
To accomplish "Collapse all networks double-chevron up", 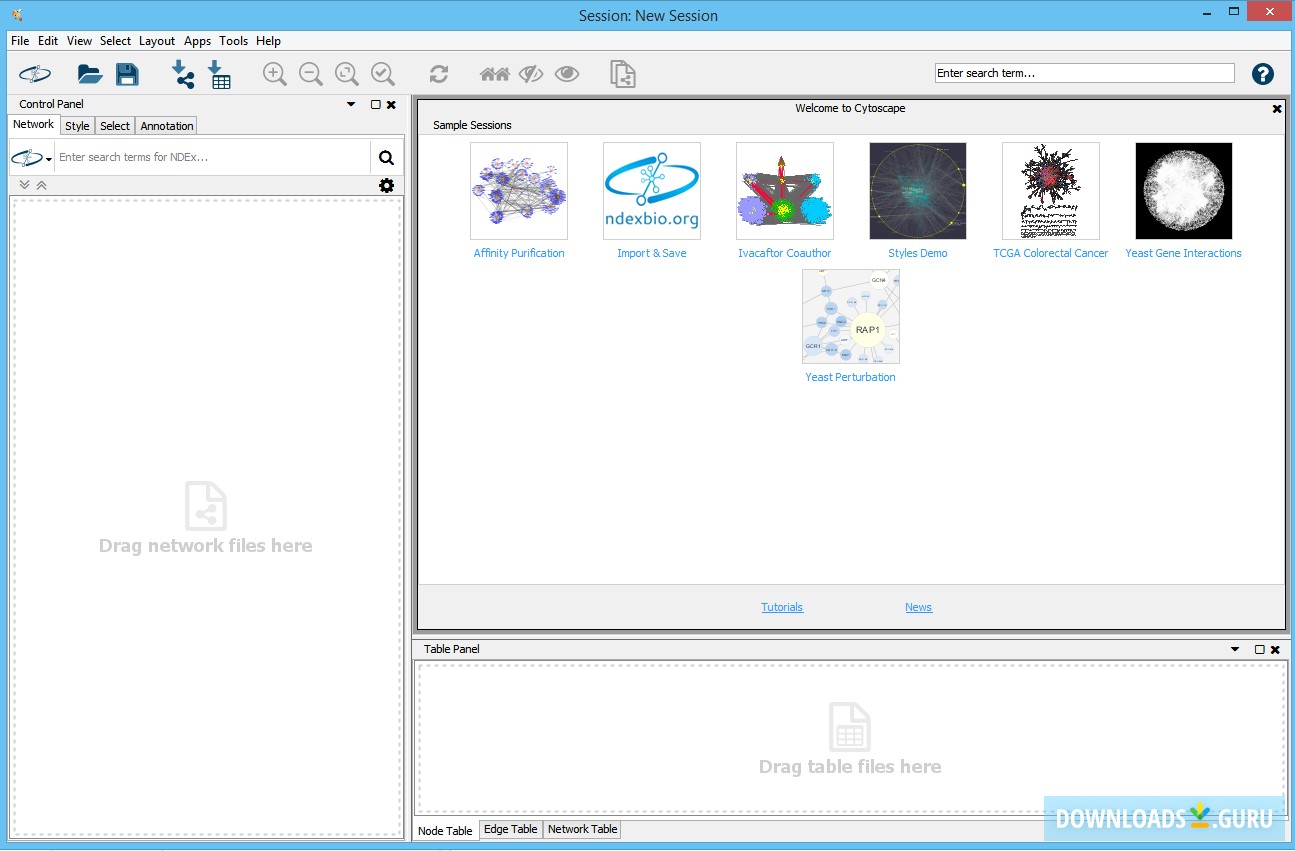I will (41, 185).
